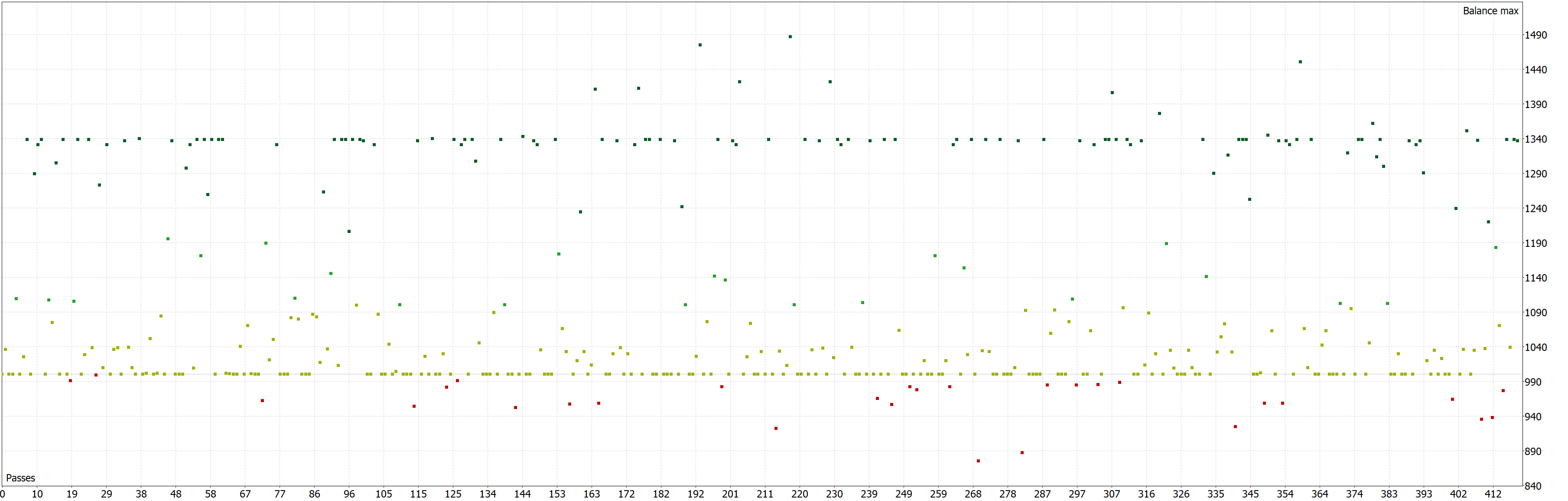The width and height of the screenshot is (1568, 501).
Task: Click pass number 259 on horizontal axis
Action: [x=939, y=494]
